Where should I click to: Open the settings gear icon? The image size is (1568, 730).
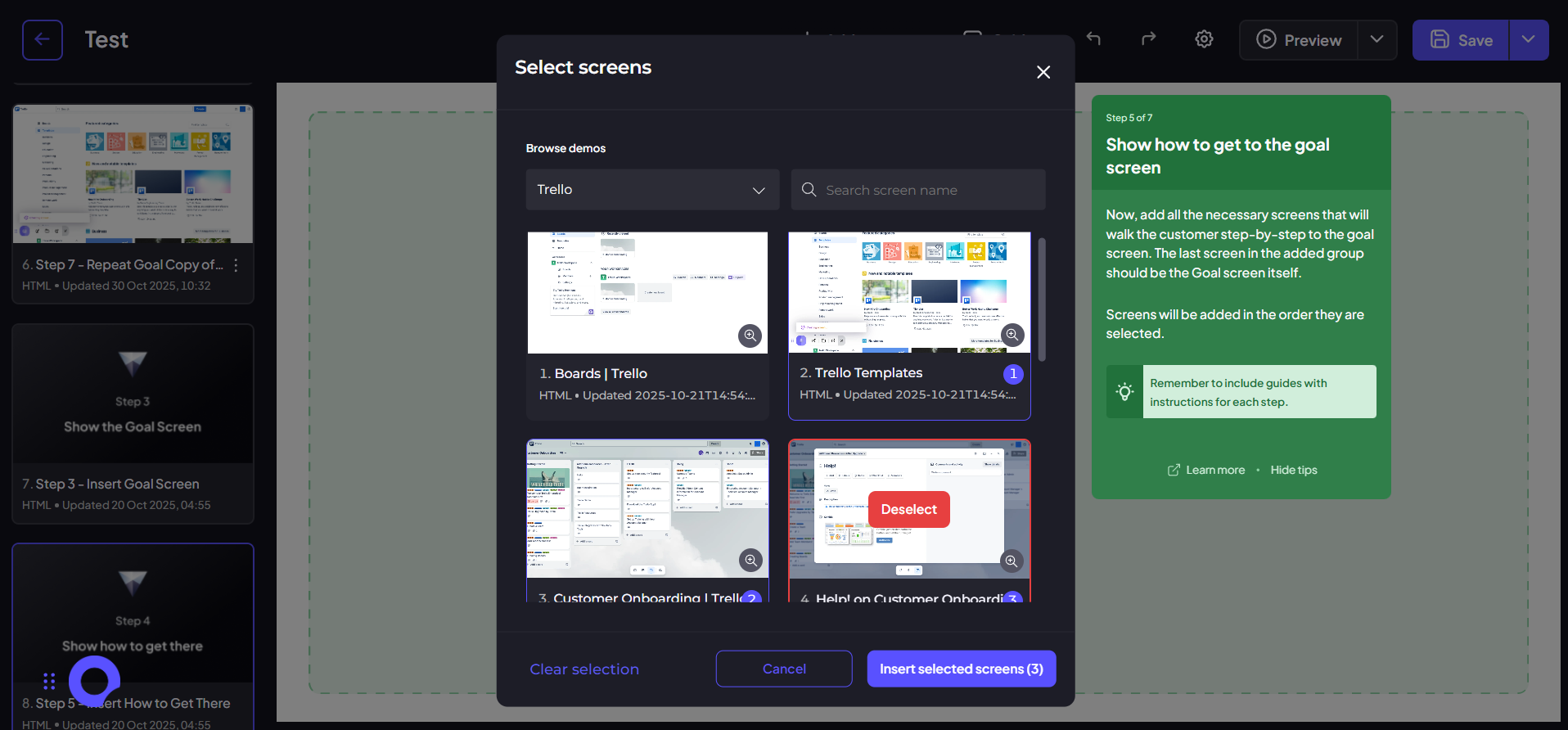click(x=1204, y=38)
